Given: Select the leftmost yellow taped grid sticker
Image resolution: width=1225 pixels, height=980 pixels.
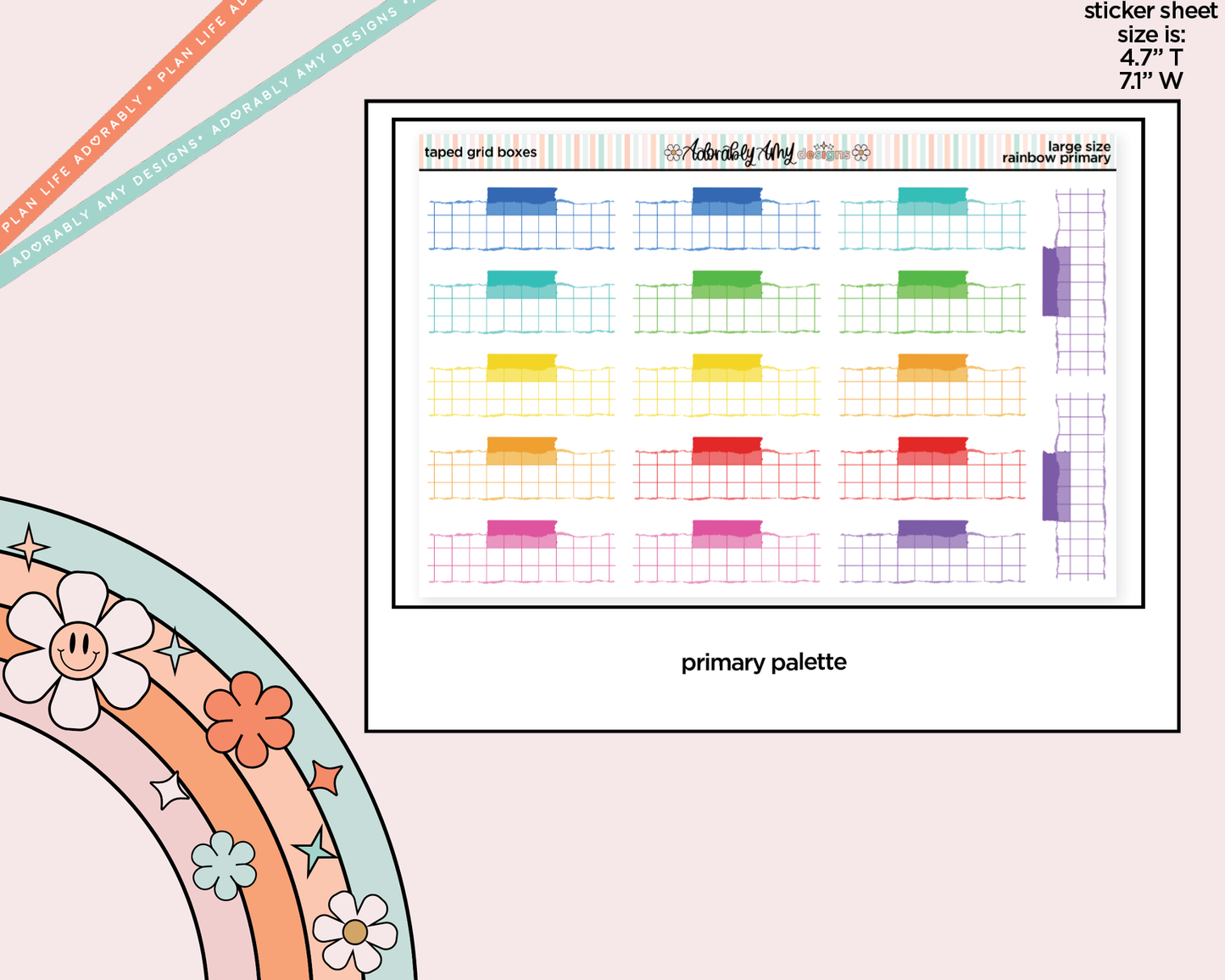Looking at the screenshot, I should point(521,385).
